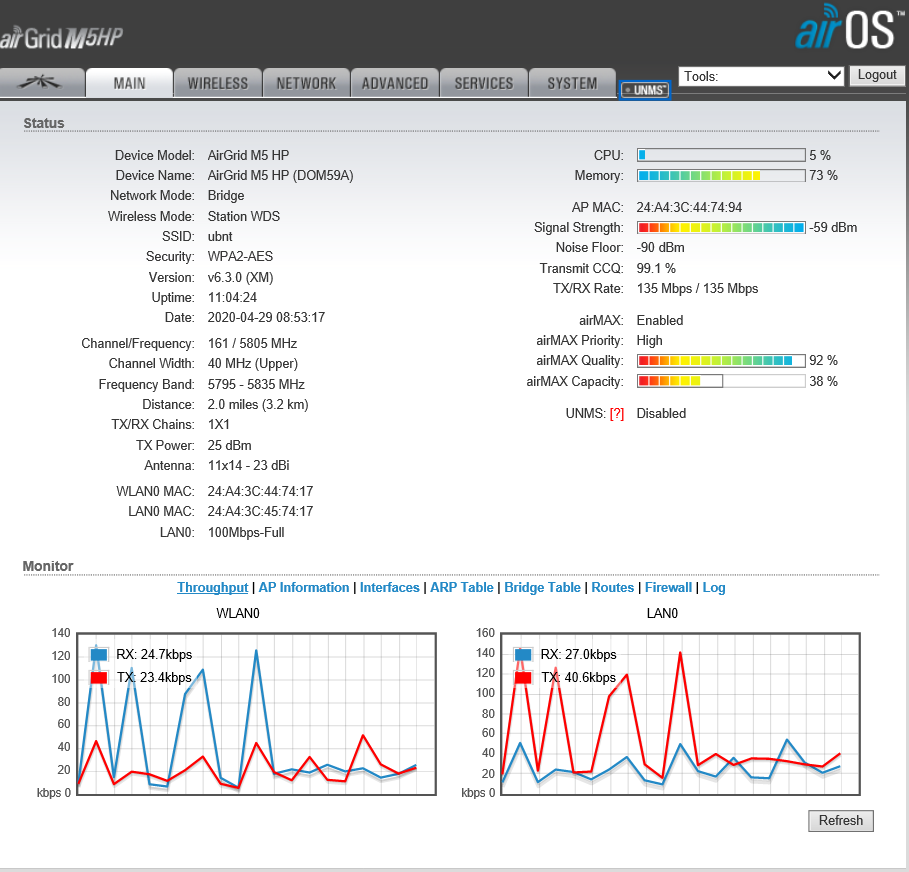Click network mode value 'Bridge'
Screen dimensions: 909x872
[226, 195]
